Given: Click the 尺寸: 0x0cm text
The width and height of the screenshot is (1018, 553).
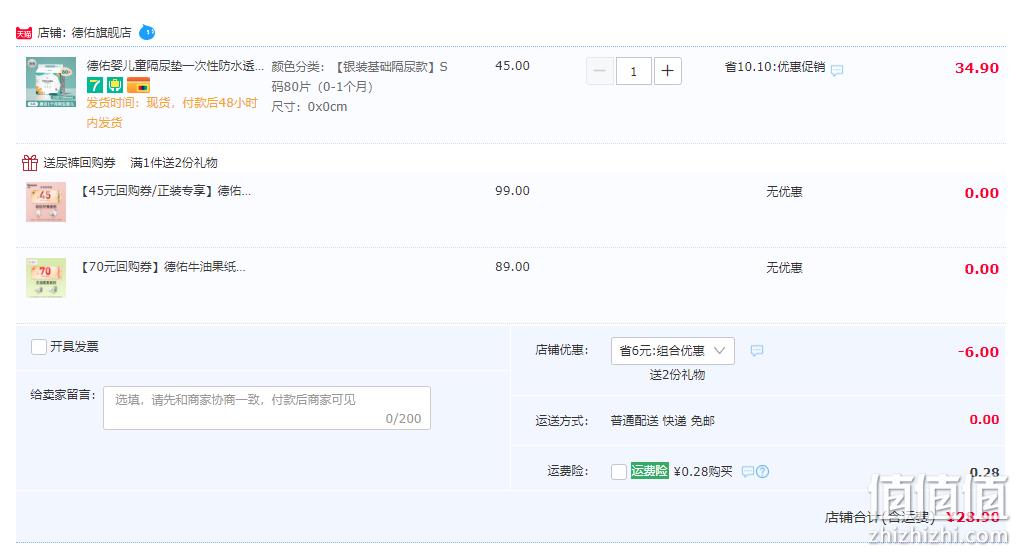Looking at the screenshot, I should point(309,106).
